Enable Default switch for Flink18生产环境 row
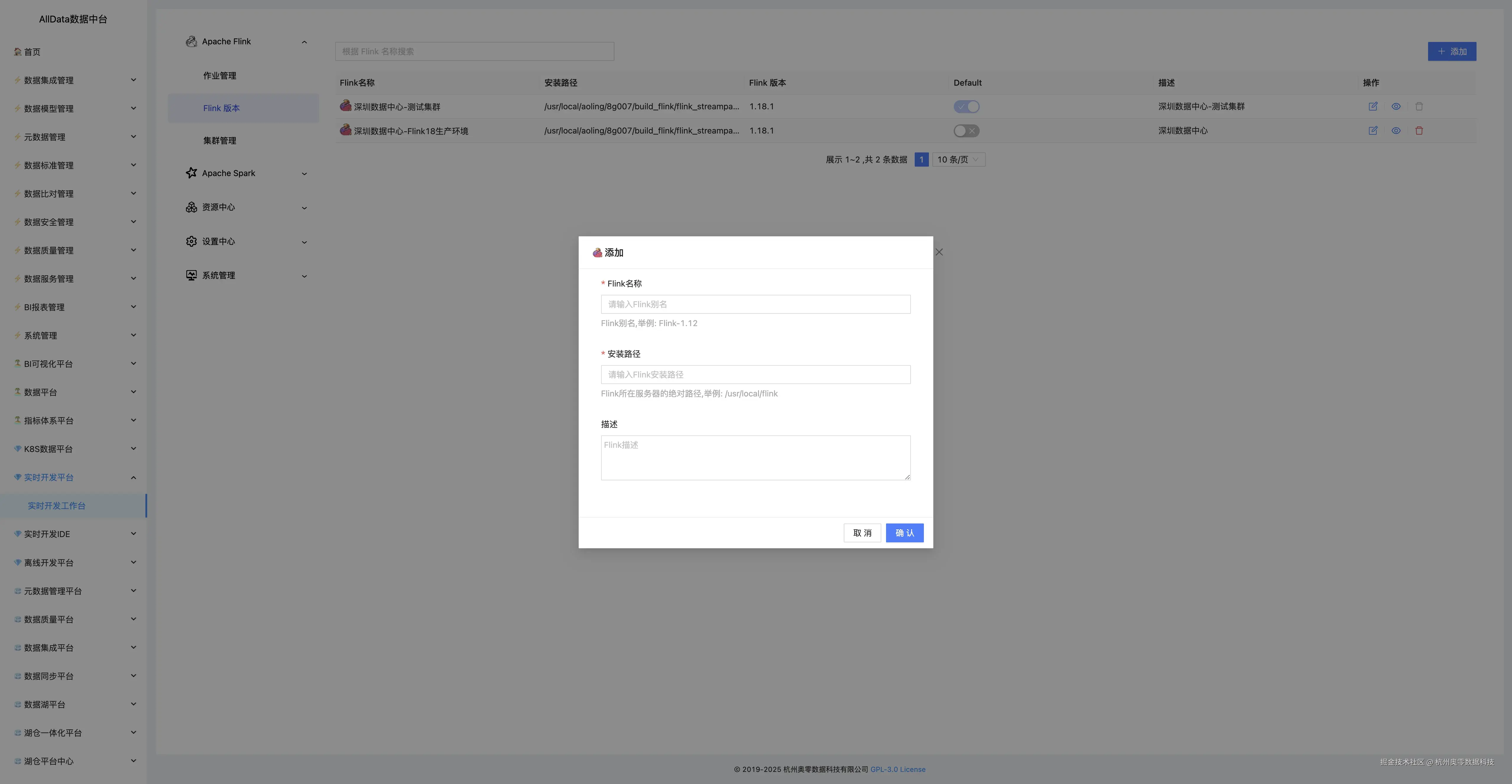 tap(966, 131)
